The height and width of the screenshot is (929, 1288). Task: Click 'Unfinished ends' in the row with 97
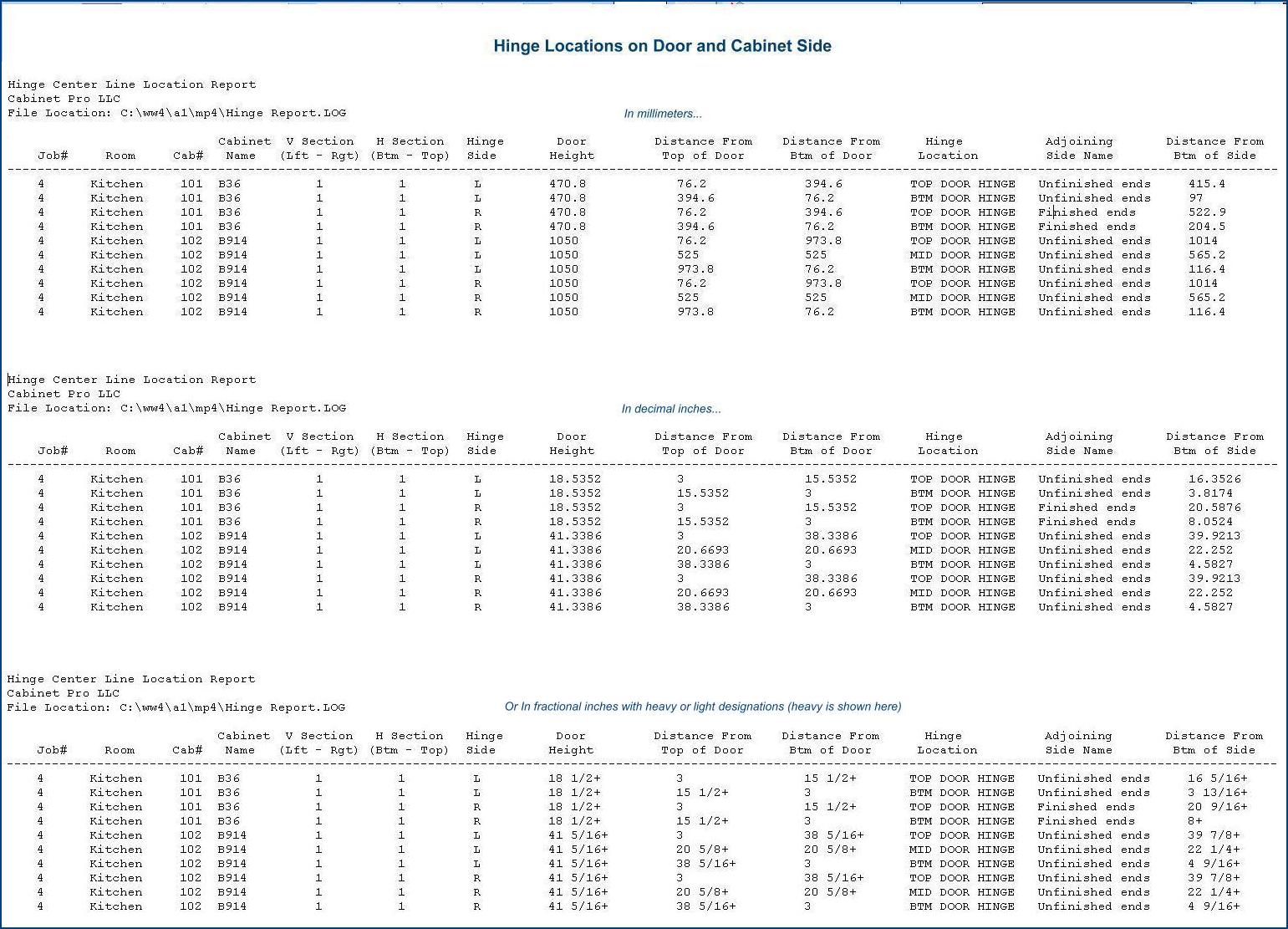coord(1094,198)
